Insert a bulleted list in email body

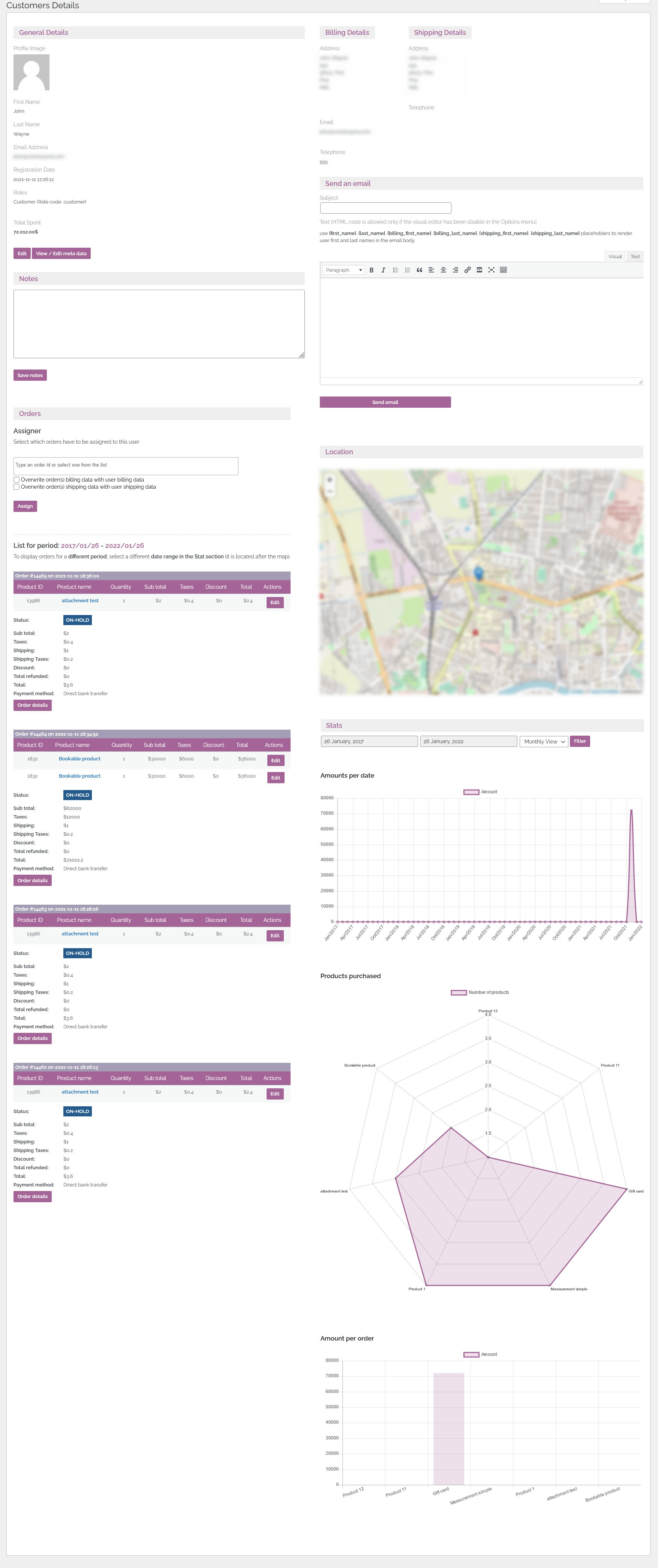(395, 270)
